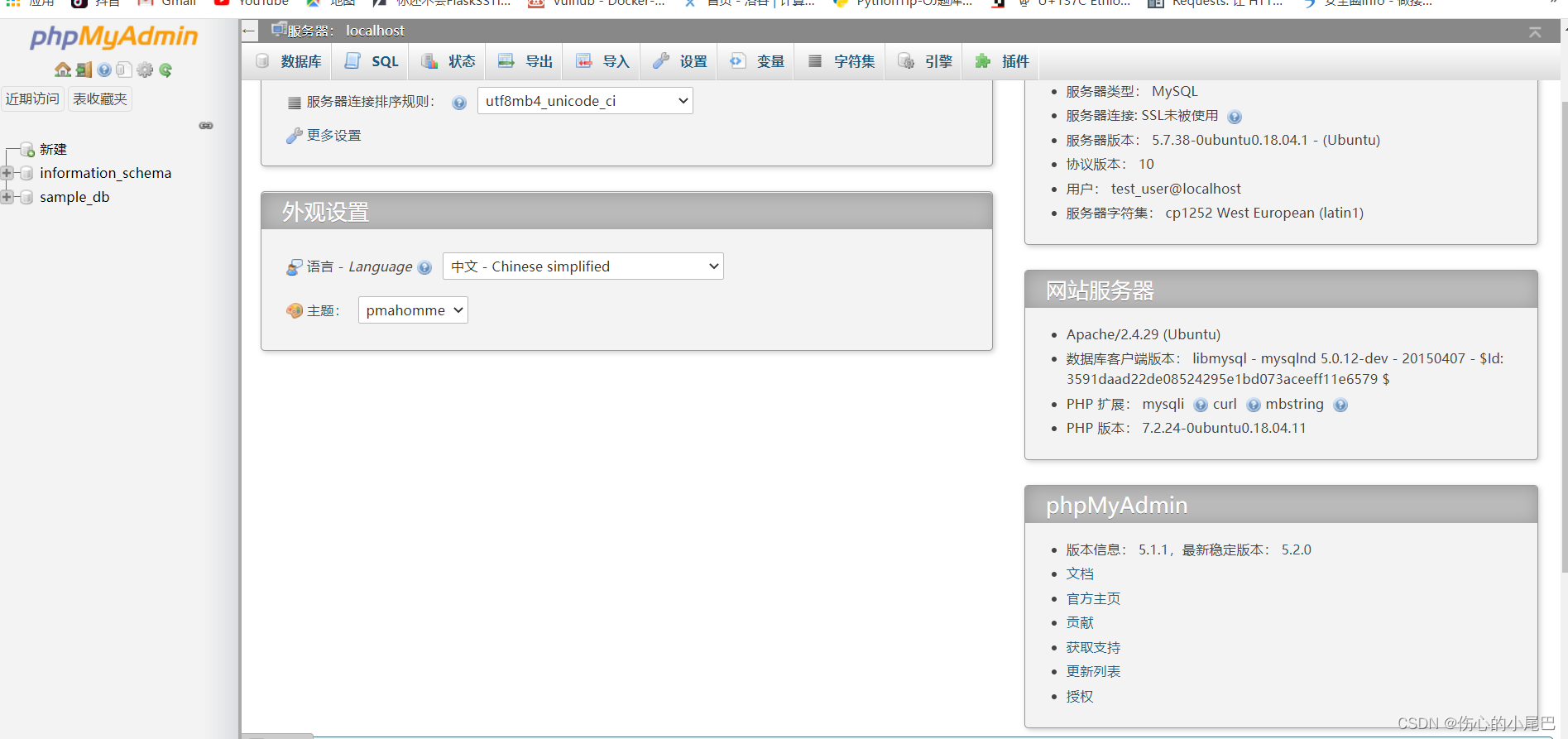Click the localhost server breadcrumb link
This screenshot has width=1568, height=739.
375,31
